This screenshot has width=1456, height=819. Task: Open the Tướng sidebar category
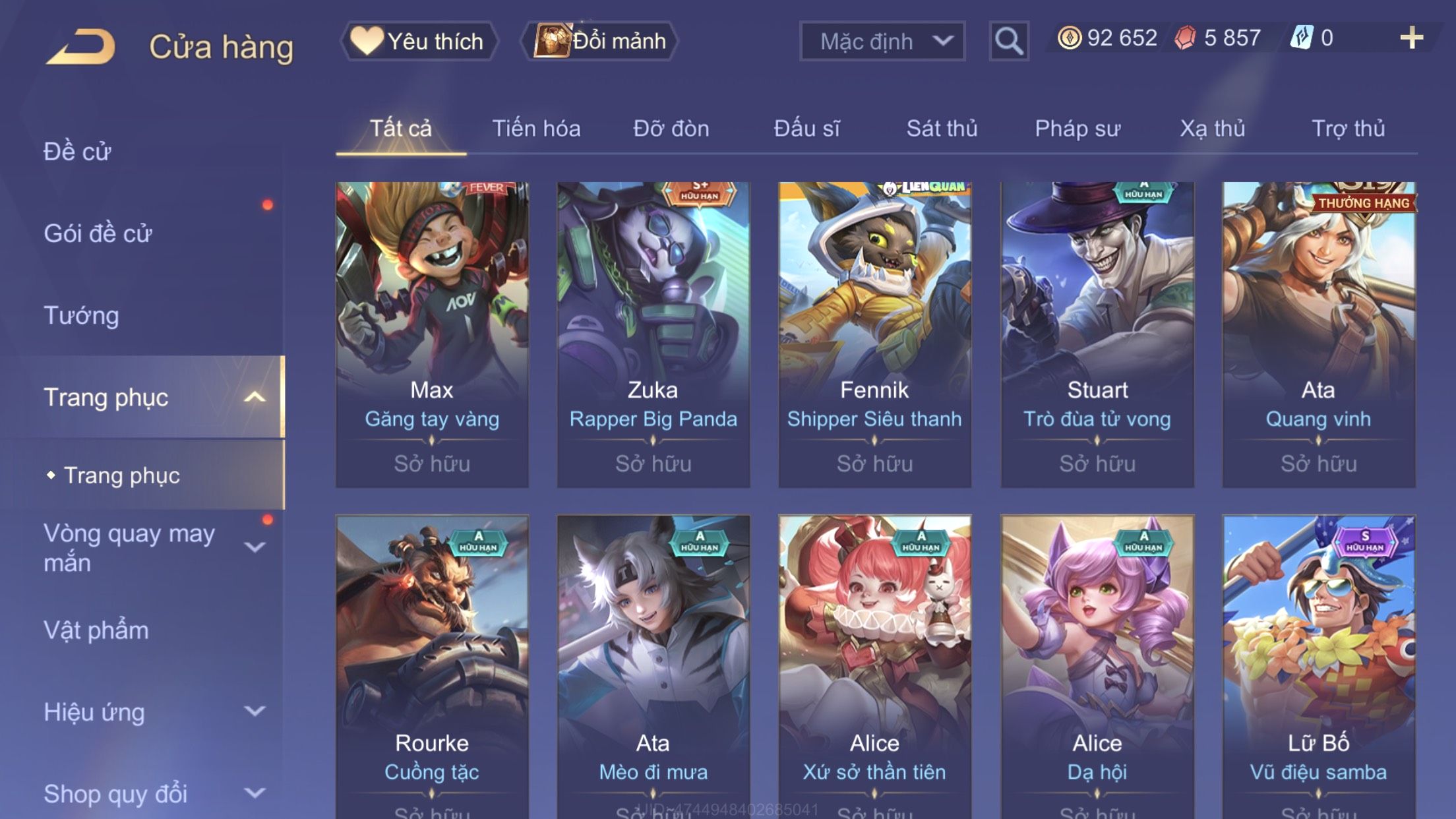tap(81, 315)
